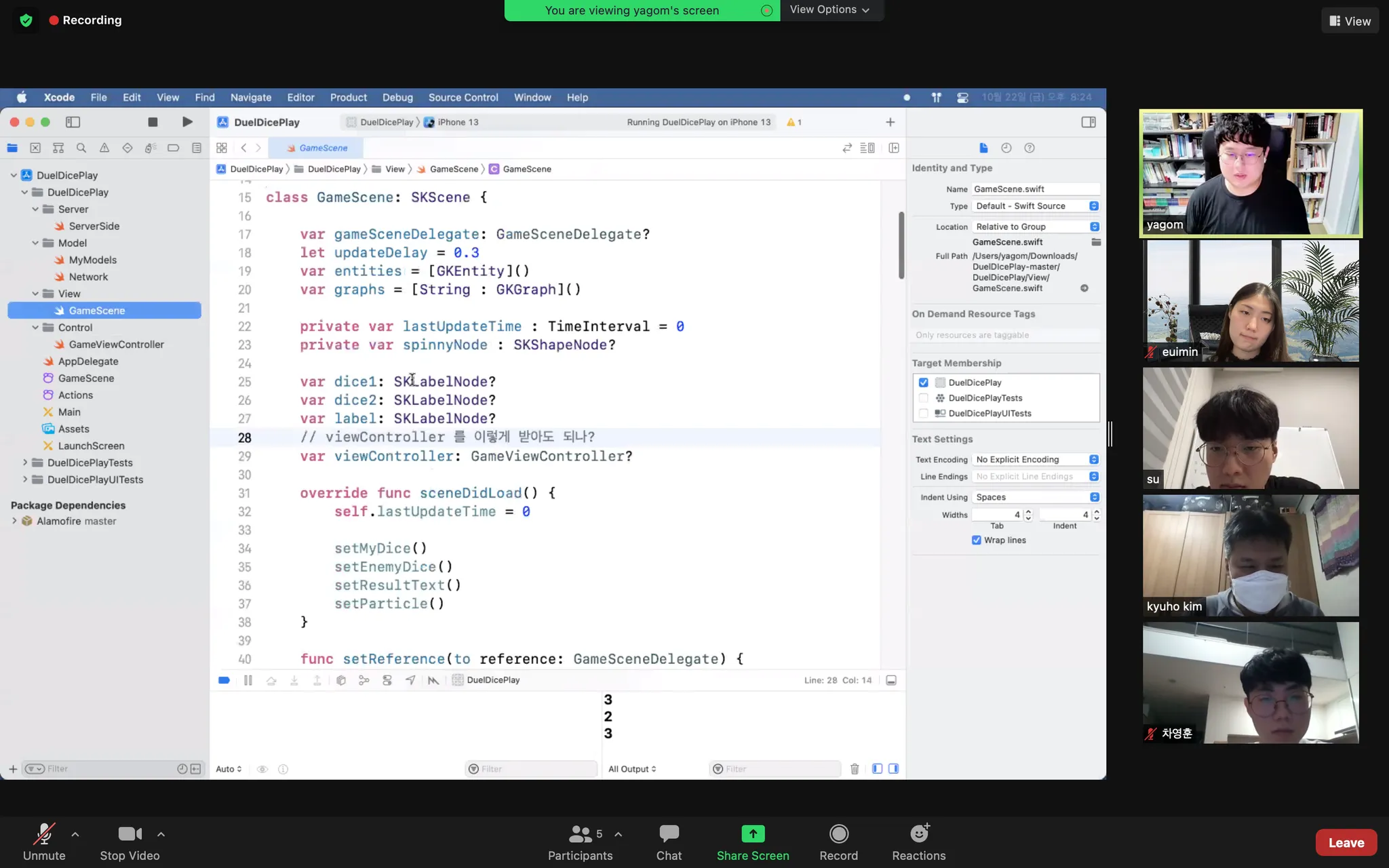Open the Source Control menu

[463, 98]
